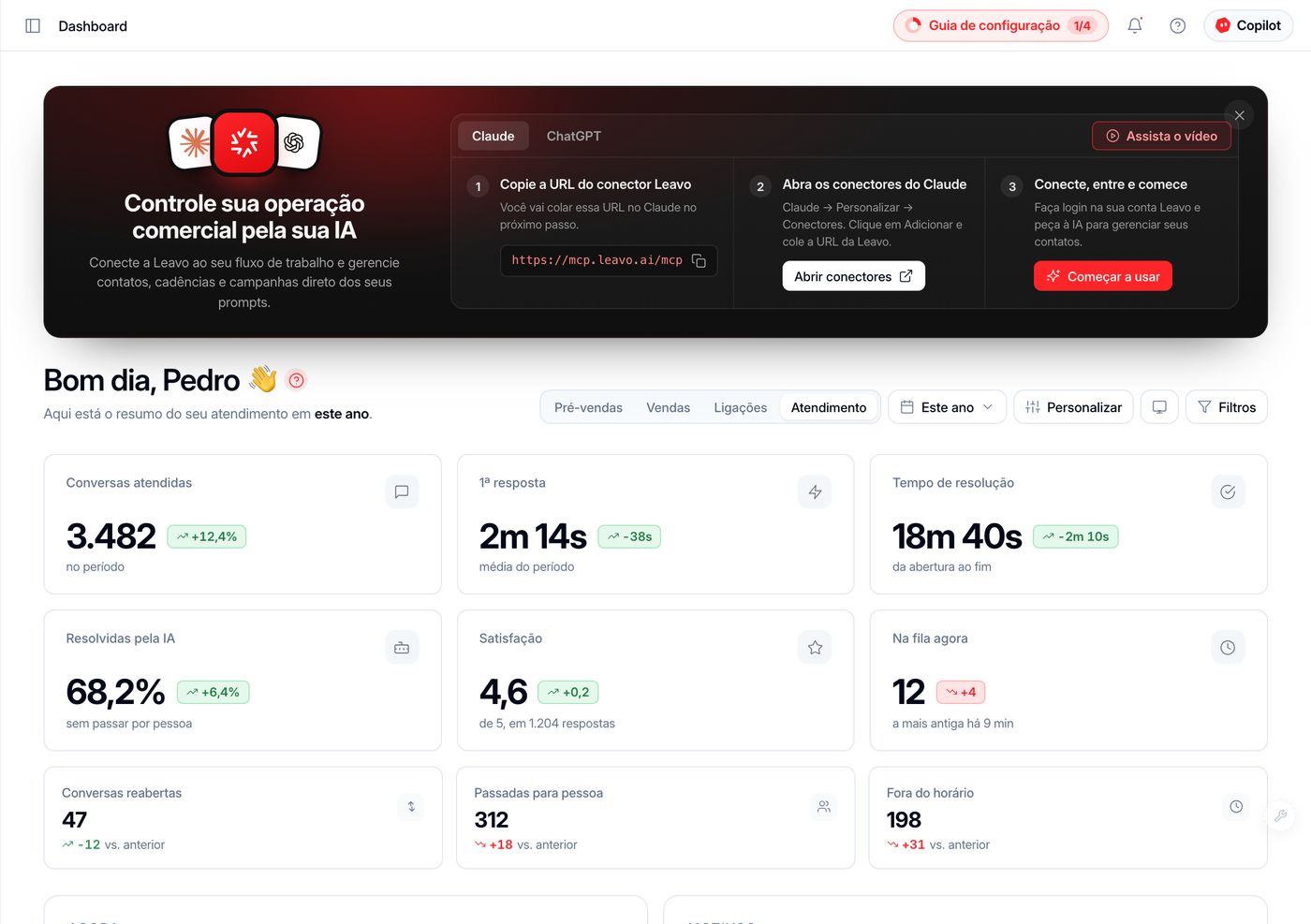Toggle the sidebar panel icon

tap(33, 26)
